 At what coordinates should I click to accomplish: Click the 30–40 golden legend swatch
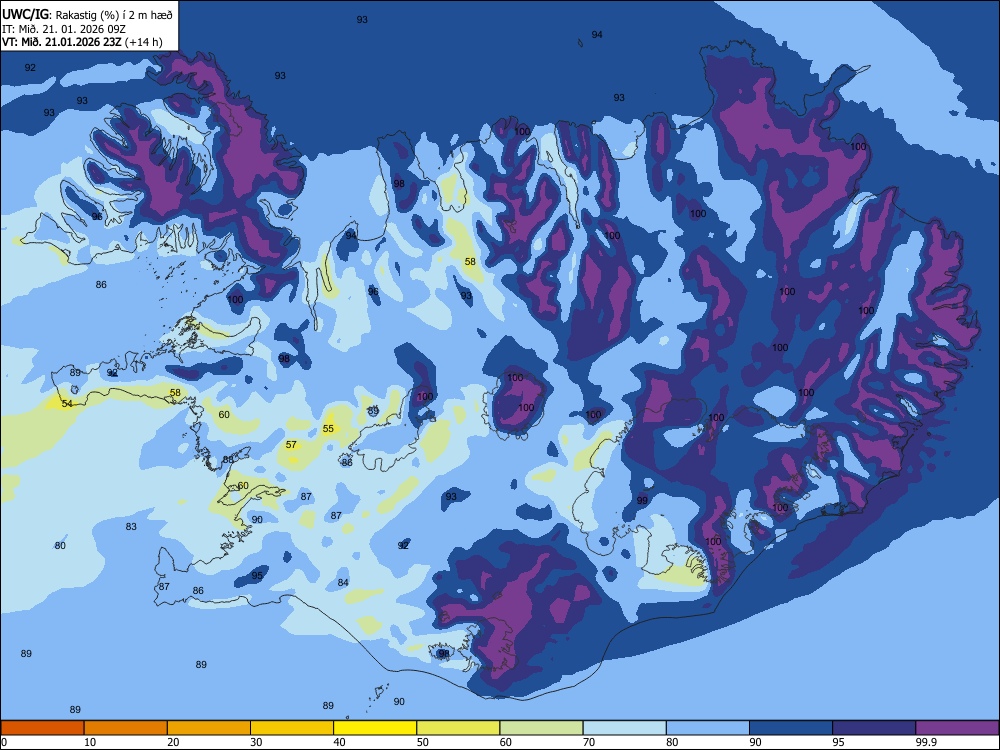pyautogui.click(x=292, y=728)
